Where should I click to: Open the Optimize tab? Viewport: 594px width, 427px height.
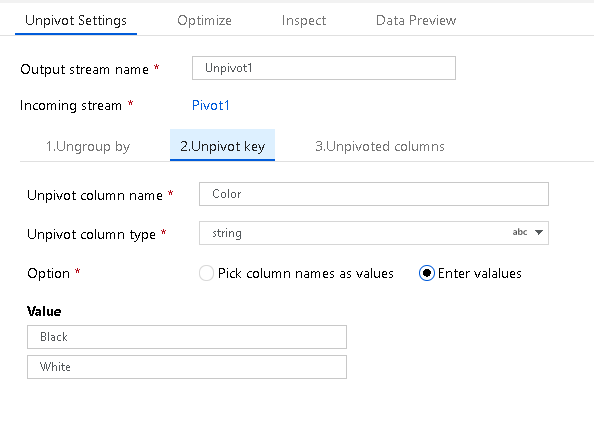[x=204, y=20]
